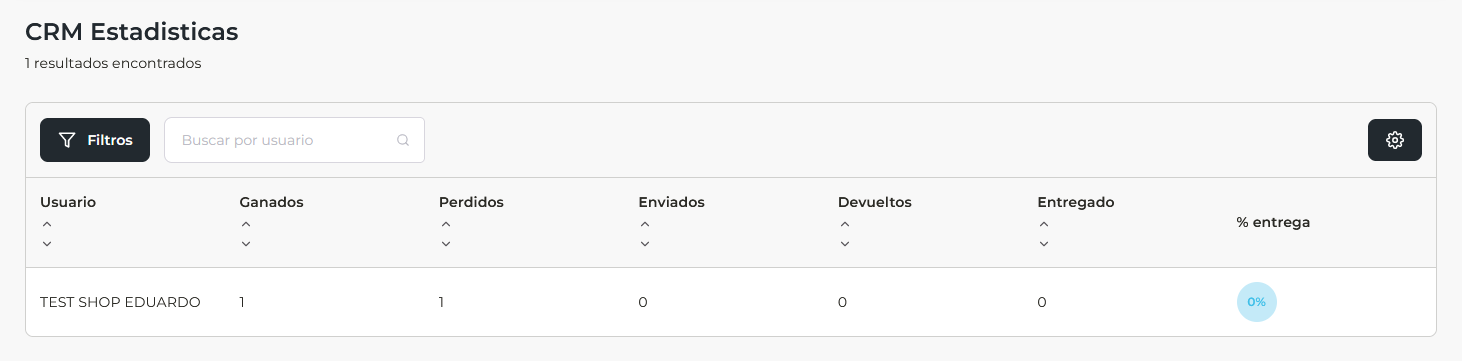Click the % entrega column header
Image resolution: width=1462 pixels, height=361 pixels.
click(x=1273, y=222)
